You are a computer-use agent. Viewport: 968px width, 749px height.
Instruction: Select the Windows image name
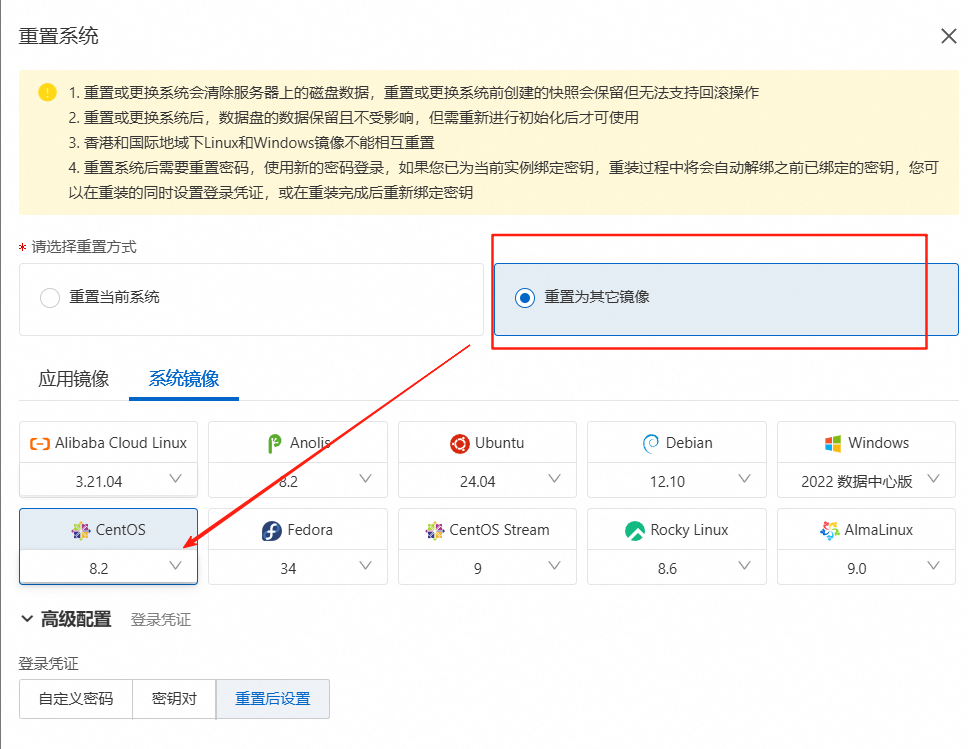pos(878,443)
